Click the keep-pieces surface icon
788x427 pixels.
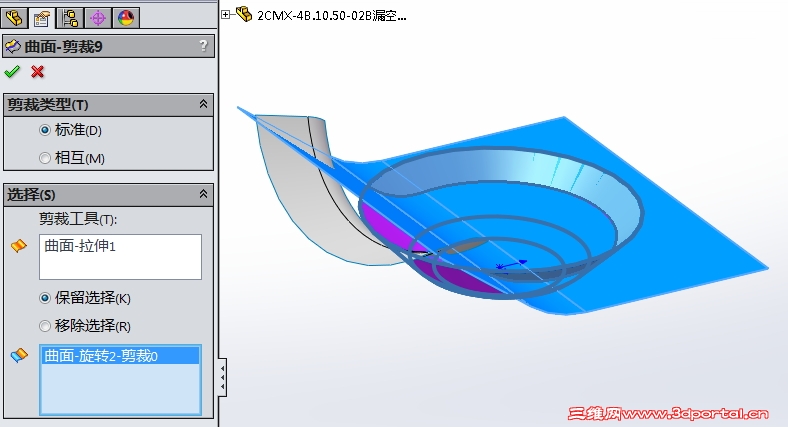19,355
